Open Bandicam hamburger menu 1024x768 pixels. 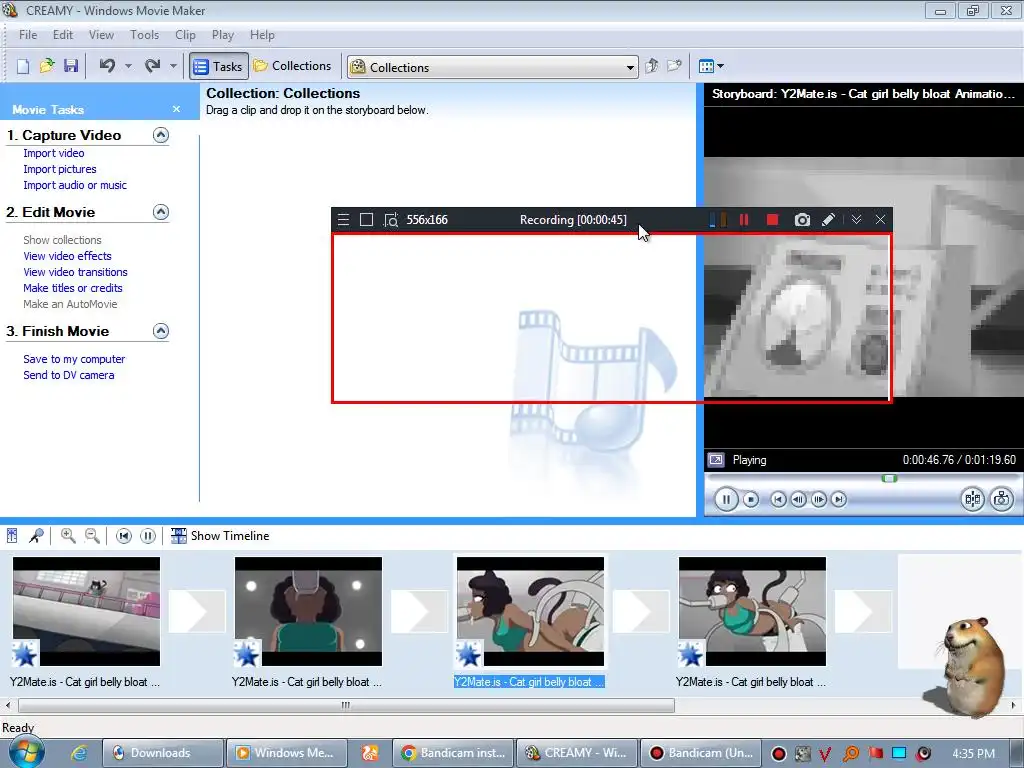pos(344,219)
